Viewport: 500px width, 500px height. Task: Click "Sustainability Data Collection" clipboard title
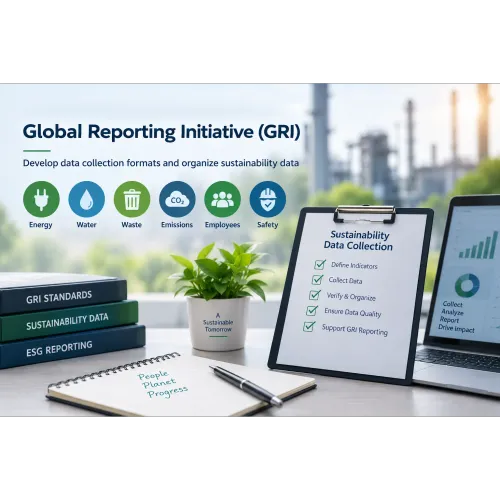[x=358, y=240]
